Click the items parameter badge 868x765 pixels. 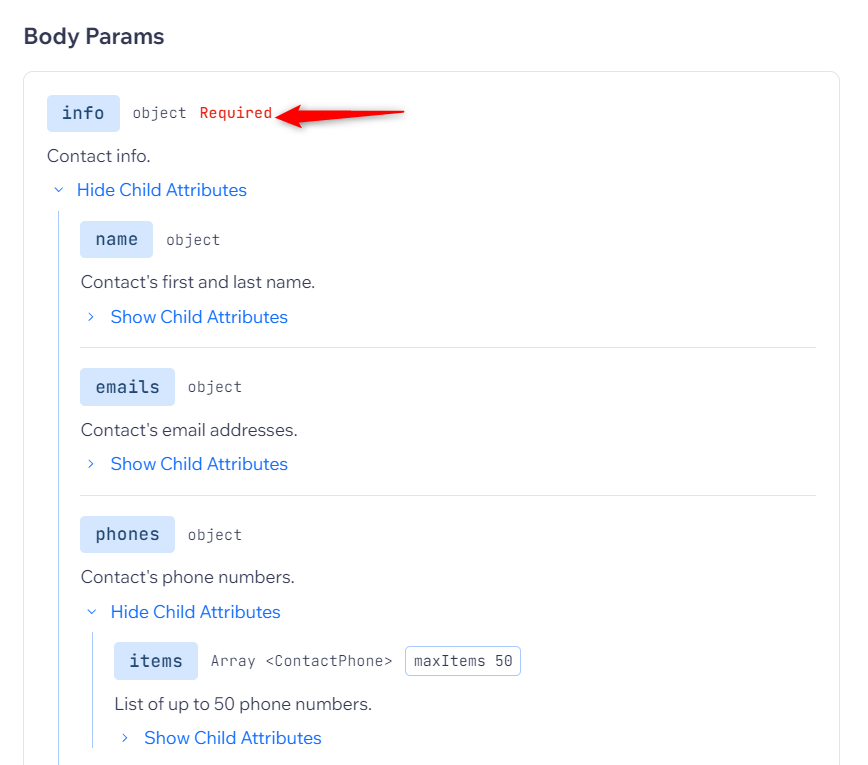click(156, 661)
